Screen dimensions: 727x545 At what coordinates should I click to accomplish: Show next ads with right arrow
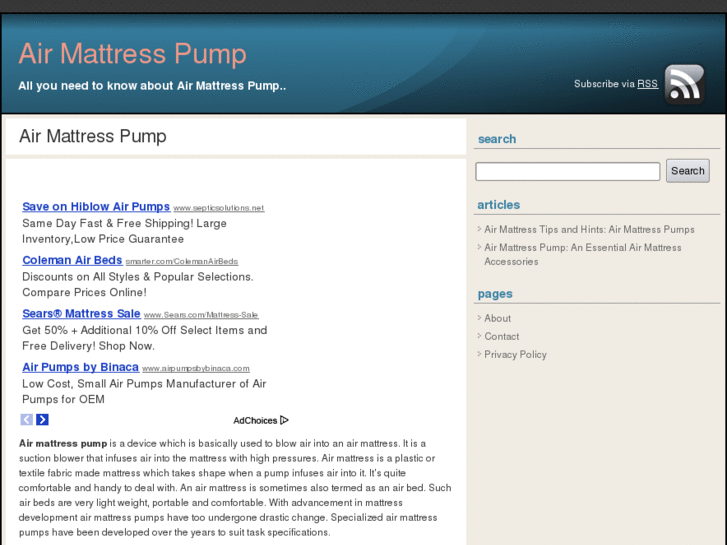click(42, 420)
